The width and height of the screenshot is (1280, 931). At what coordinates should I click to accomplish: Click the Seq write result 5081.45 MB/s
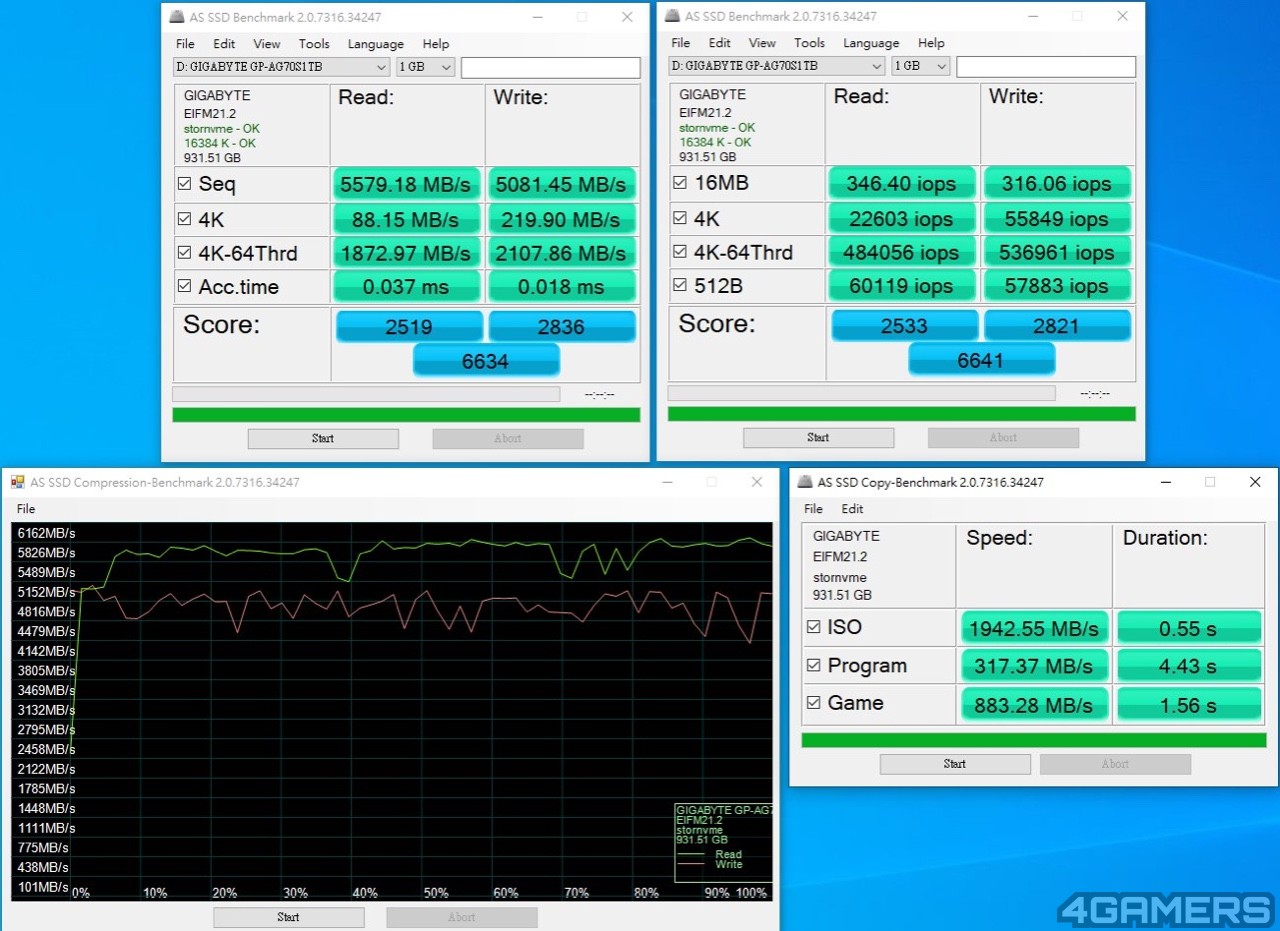[x=562, y=184]
